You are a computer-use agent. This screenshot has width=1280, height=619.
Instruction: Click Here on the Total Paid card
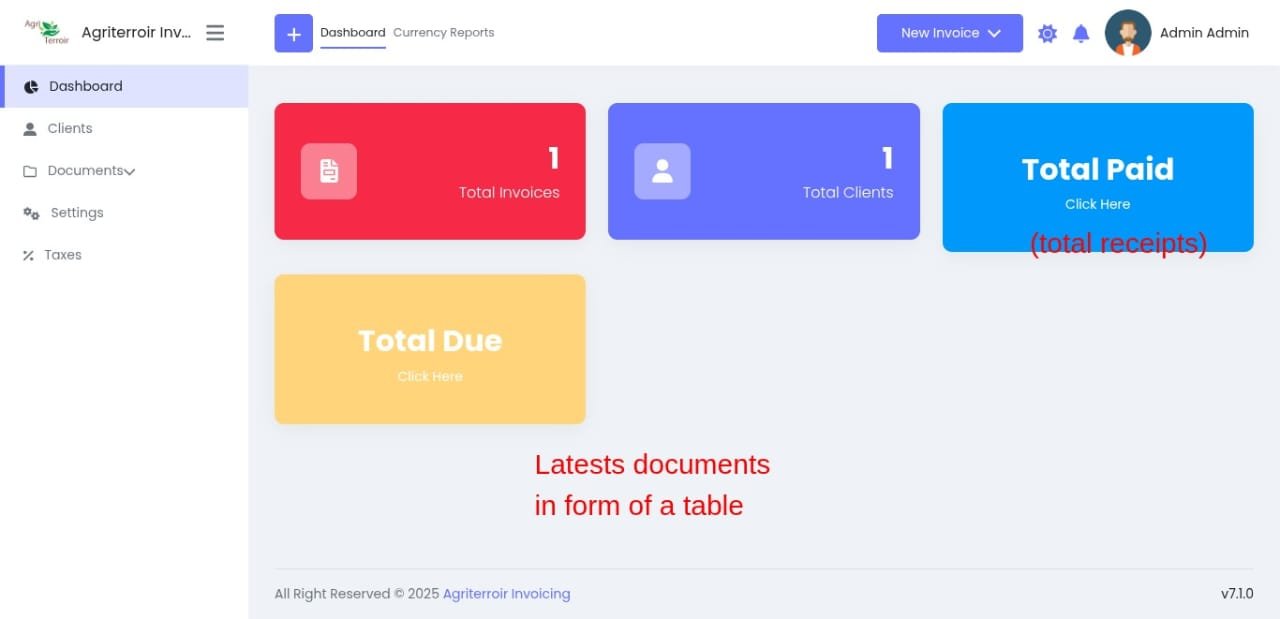1097,204
